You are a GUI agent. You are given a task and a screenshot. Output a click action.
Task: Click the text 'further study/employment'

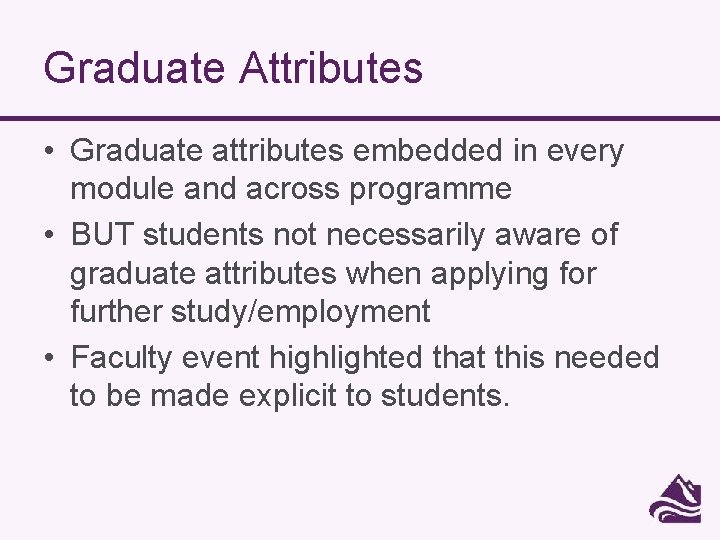click(x=250, y=312)
